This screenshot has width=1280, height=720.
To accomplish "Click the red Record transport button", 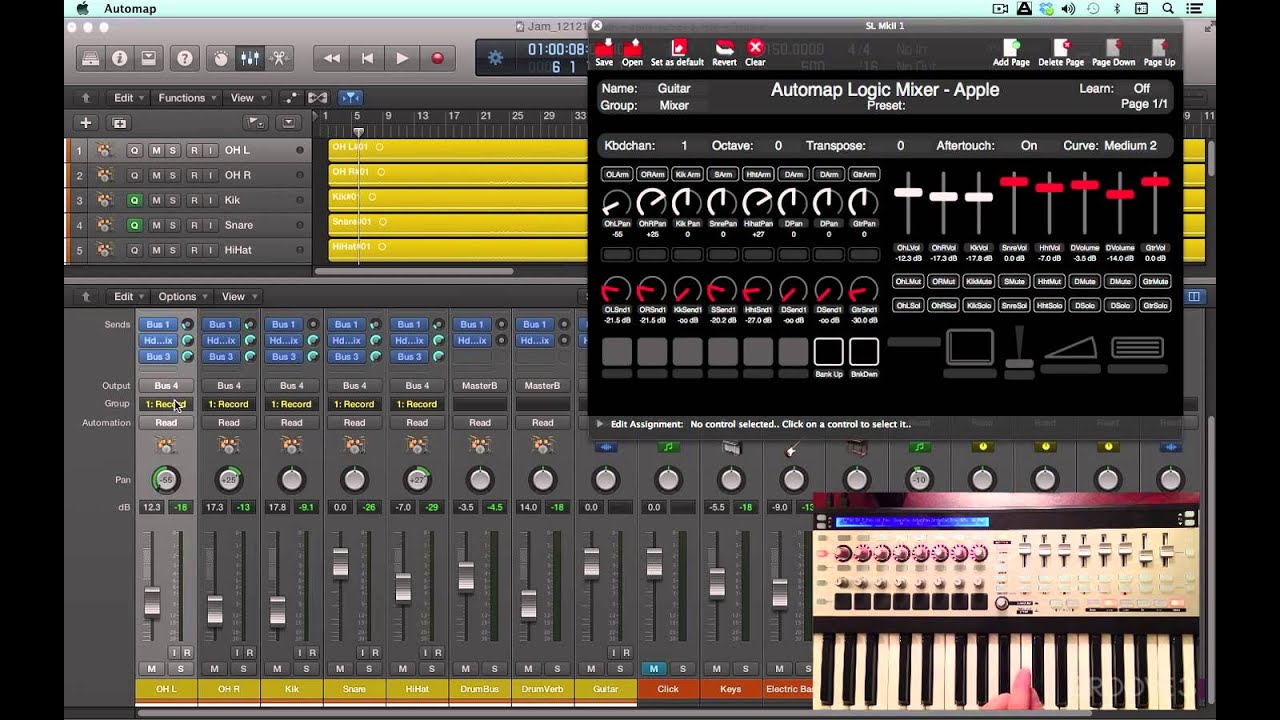I will (x=437, y=58).
